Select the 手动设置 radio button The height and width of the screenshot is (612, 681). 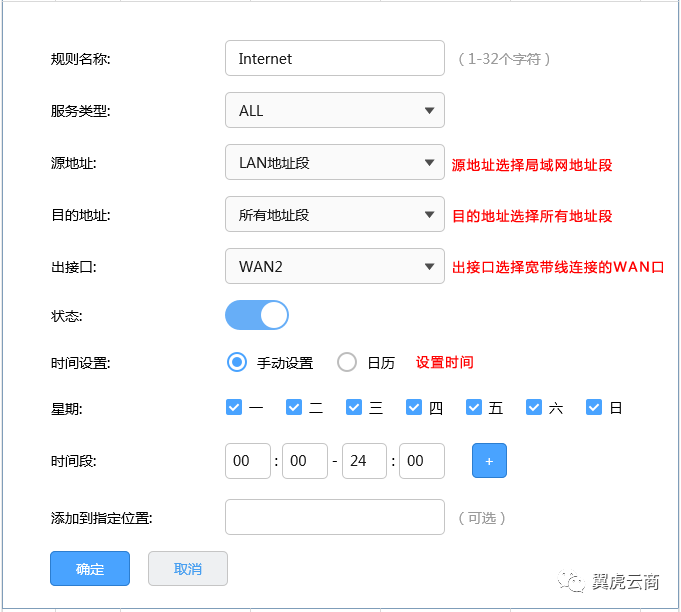(237, 362)
